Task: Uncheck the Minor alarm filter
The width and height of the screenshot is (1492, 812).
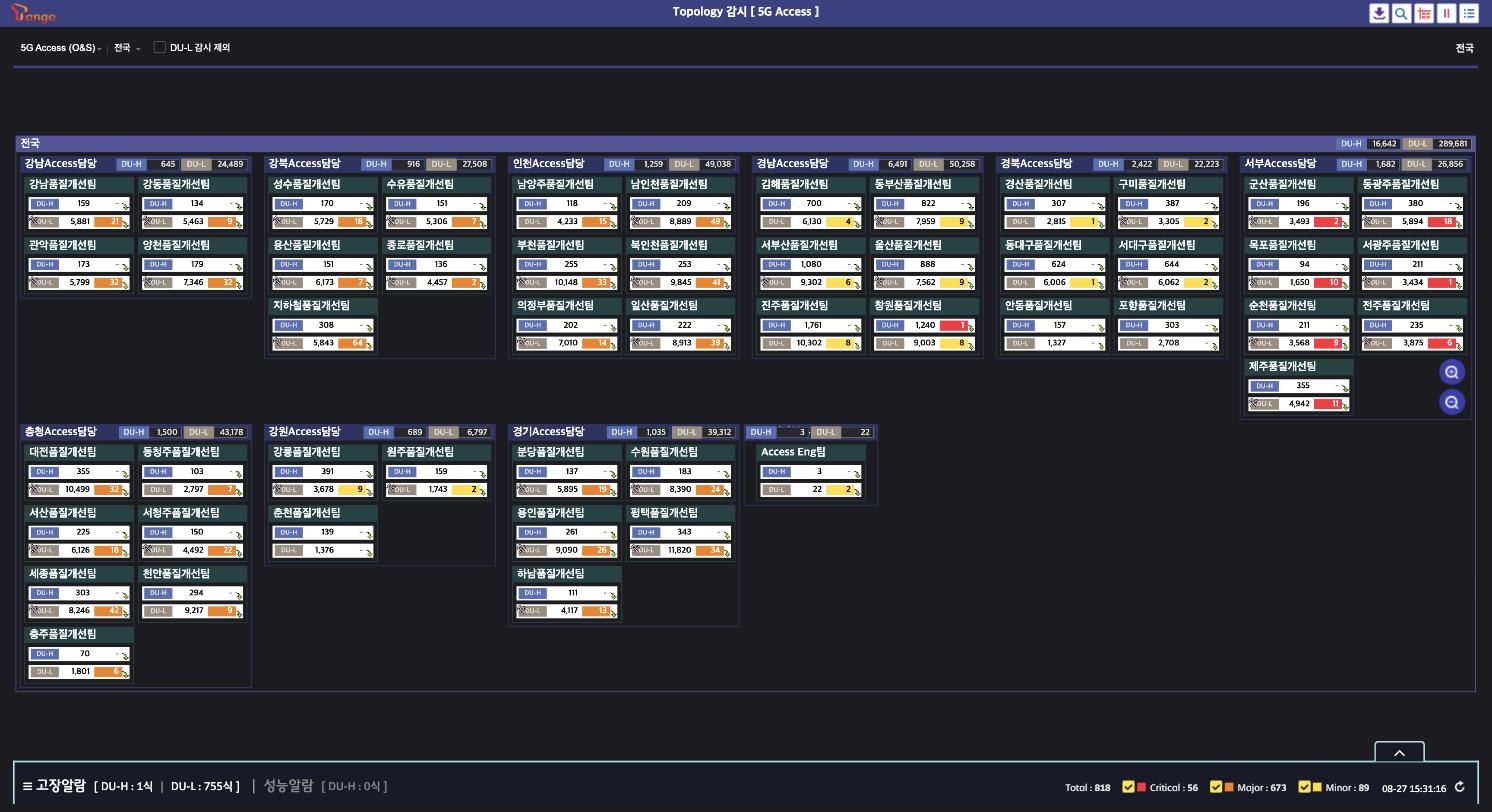Action: click(x=1304, y=788)
